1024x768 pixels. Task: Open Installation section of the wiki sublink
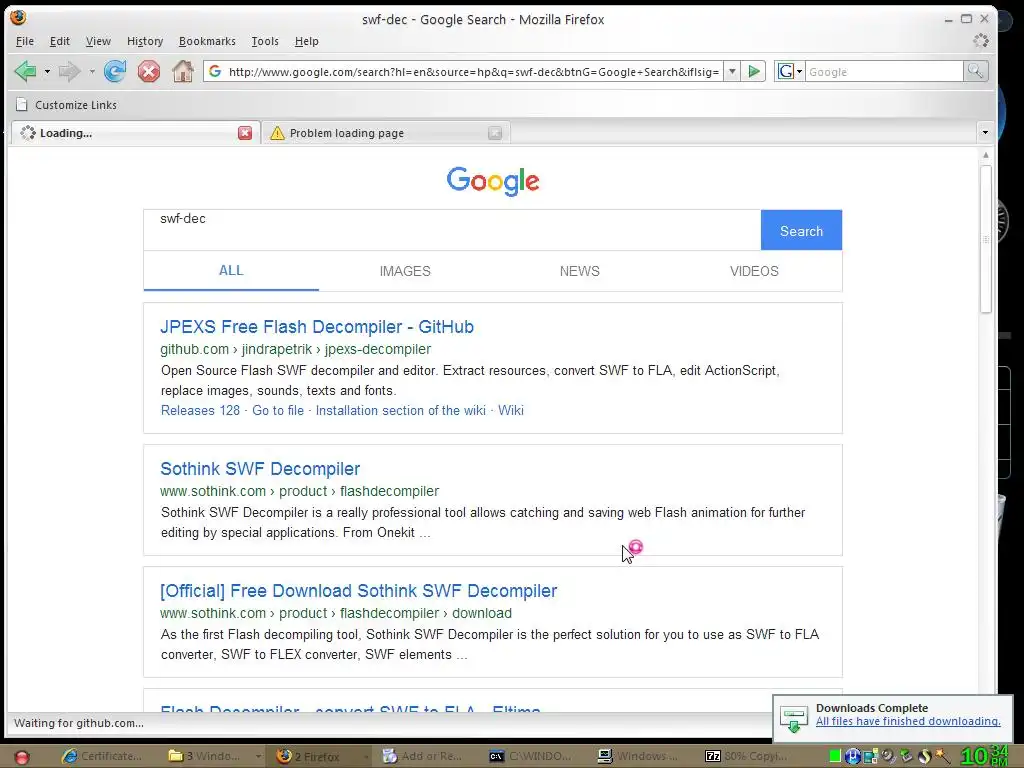click(x=400, y=410)
